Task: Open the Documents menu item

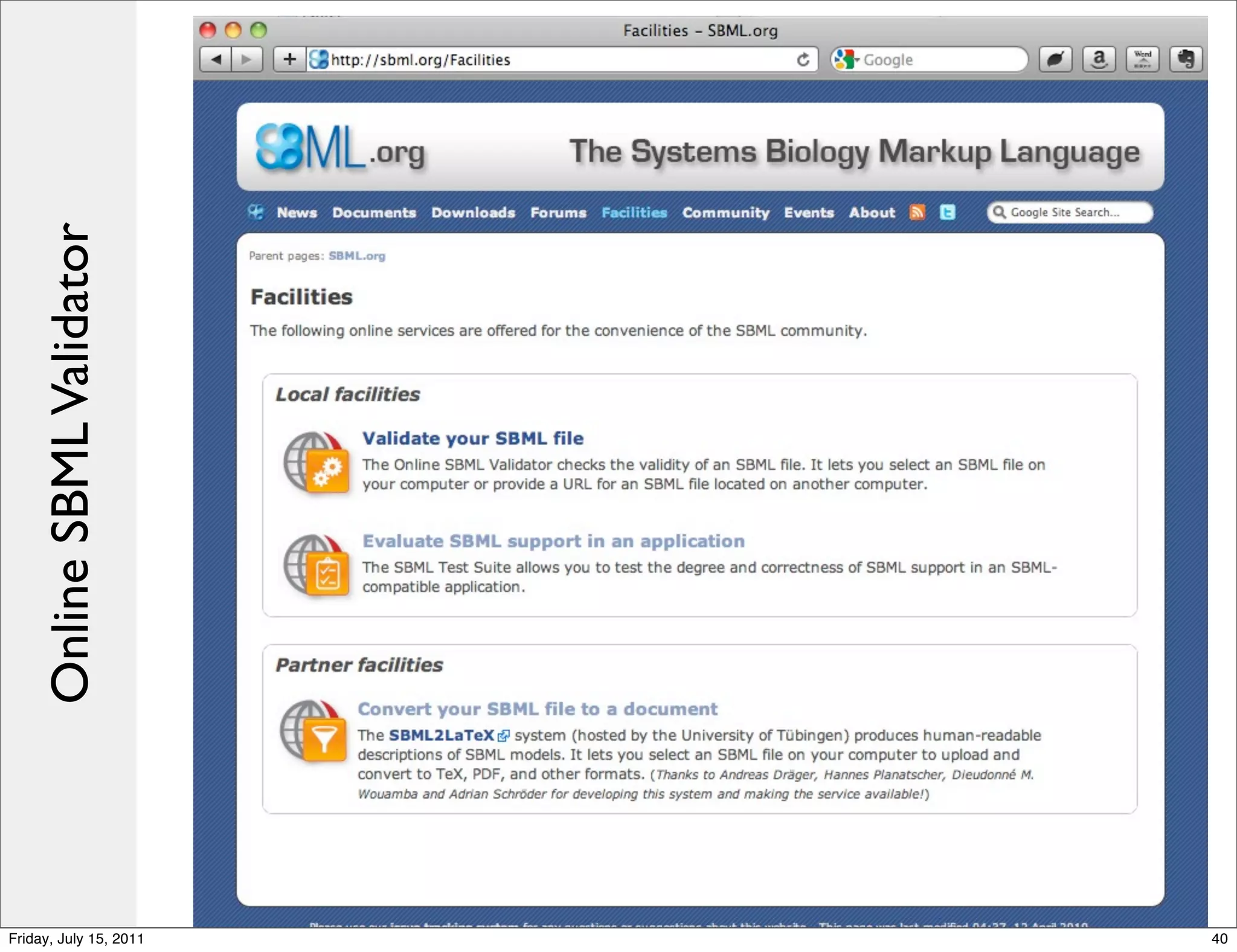Action: click(x=374, y=213)
